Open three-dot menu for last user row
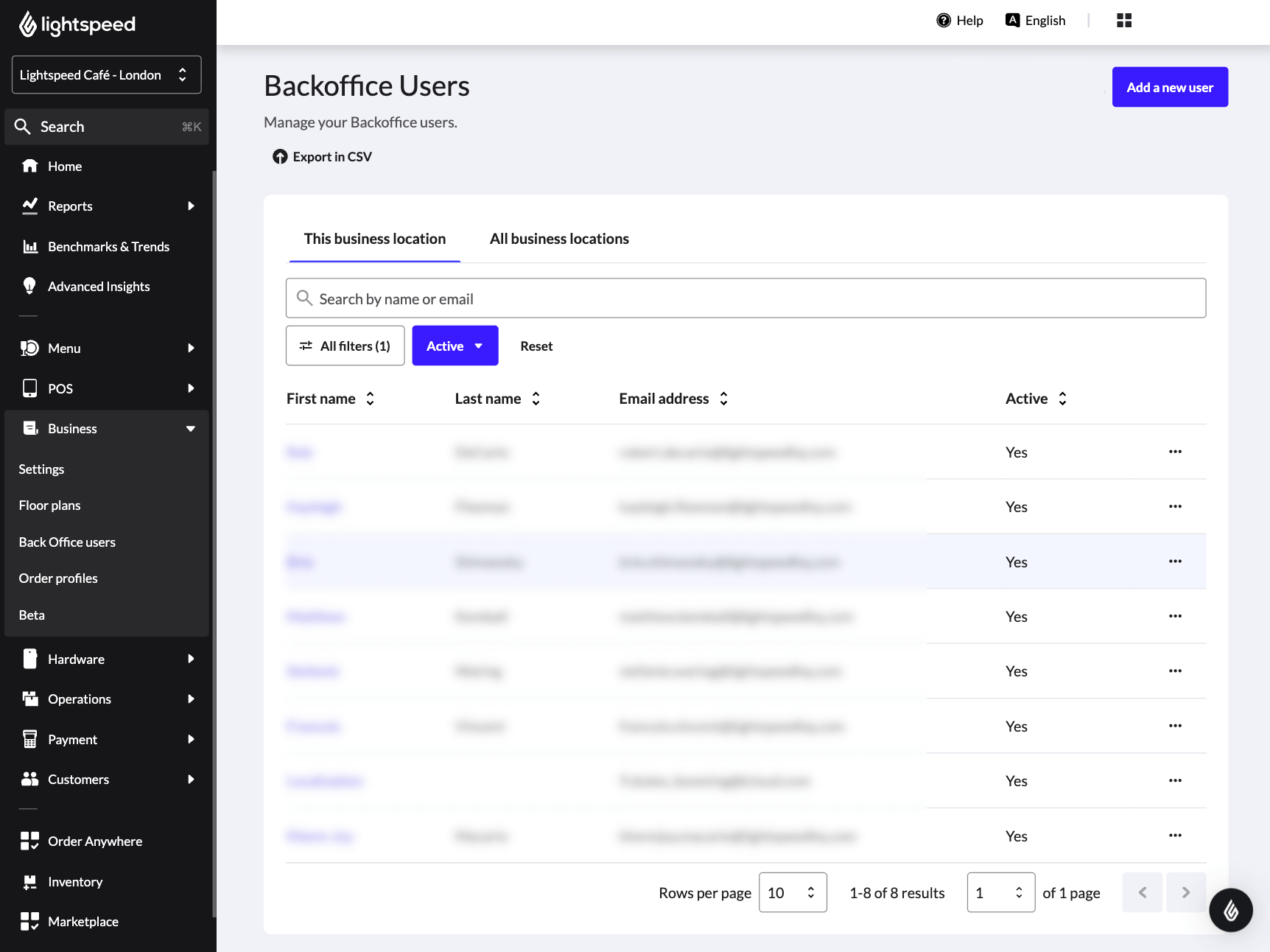This screenshot has height=952, width=1270. [x=1175, y=836]
